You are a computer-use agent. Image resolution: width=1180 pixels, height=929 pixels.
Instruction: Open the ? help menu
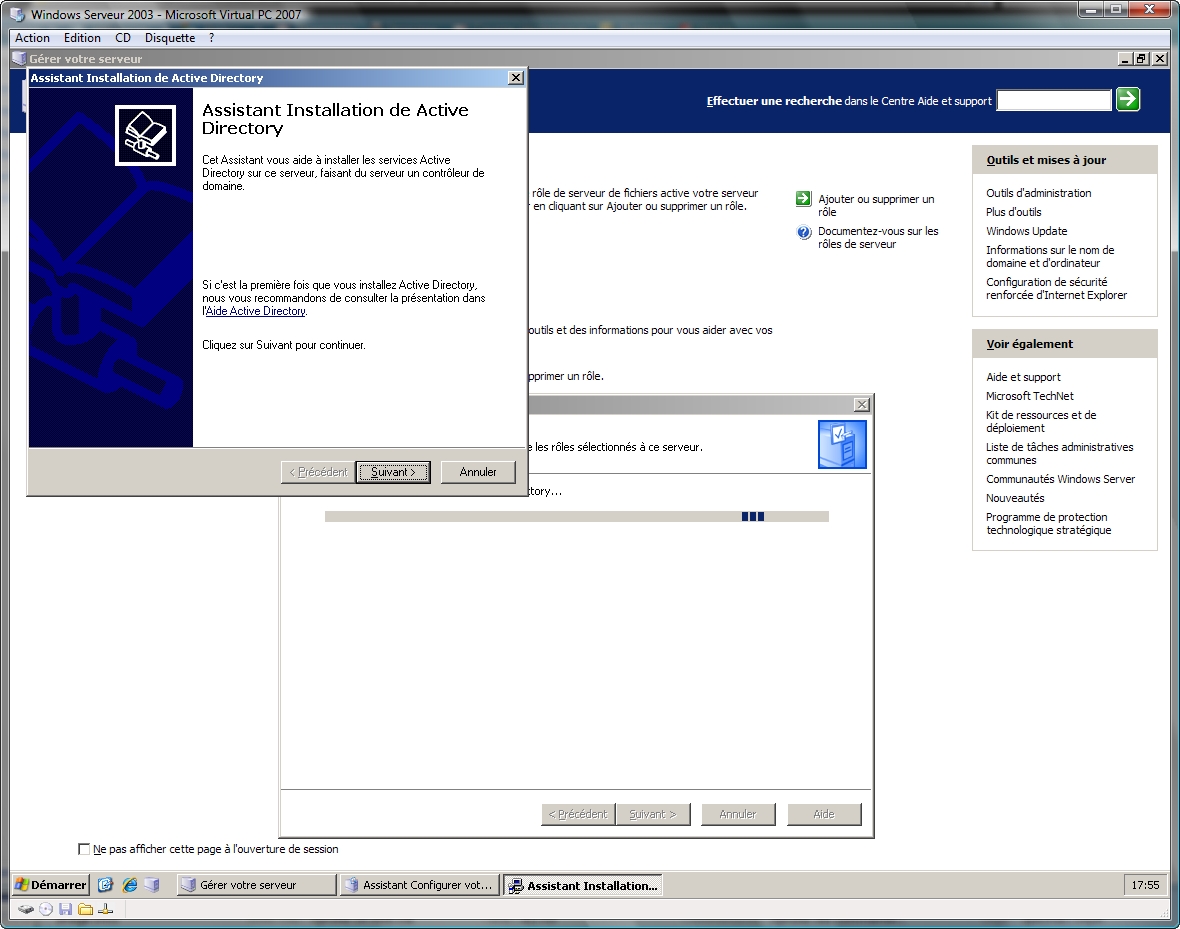pyautogui.click(x=211, y=38)
